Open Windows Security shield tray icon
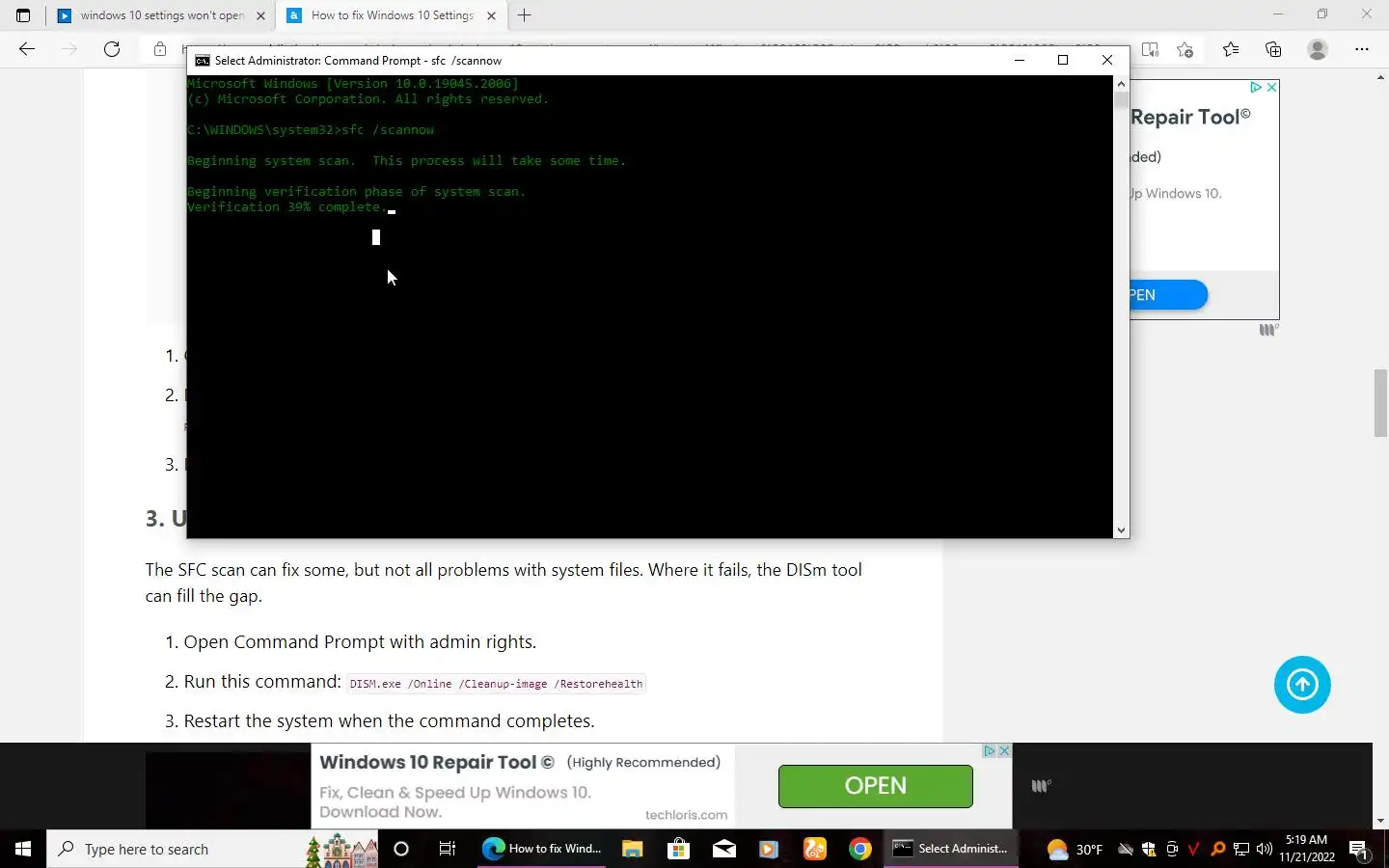The width and height of the screenshot is (1389, 868). (1148, 849)
